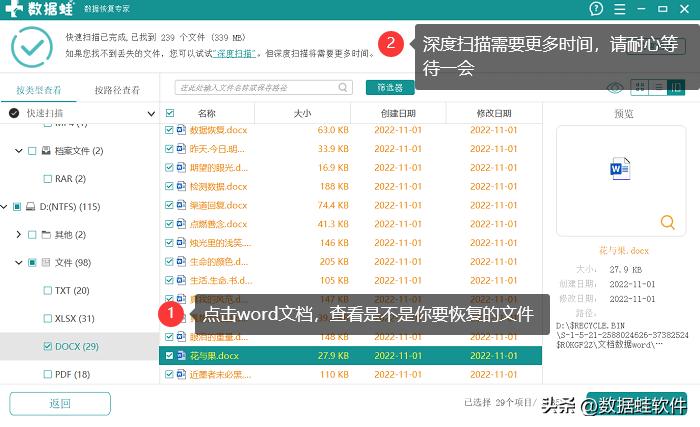Uncheck the DOCX (29) checkbox
This screenshot has width=700, height=427.
pos(47,346)
